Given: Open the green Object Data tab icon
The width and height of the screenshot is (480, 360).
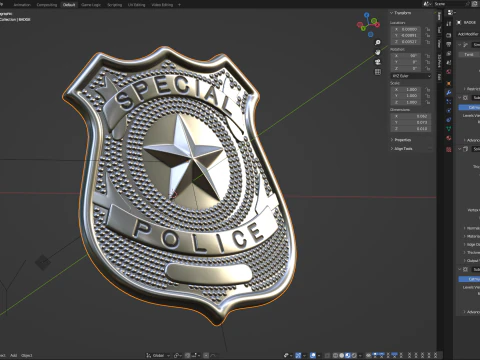Looking at the screenshot, I should coord(449,128).
